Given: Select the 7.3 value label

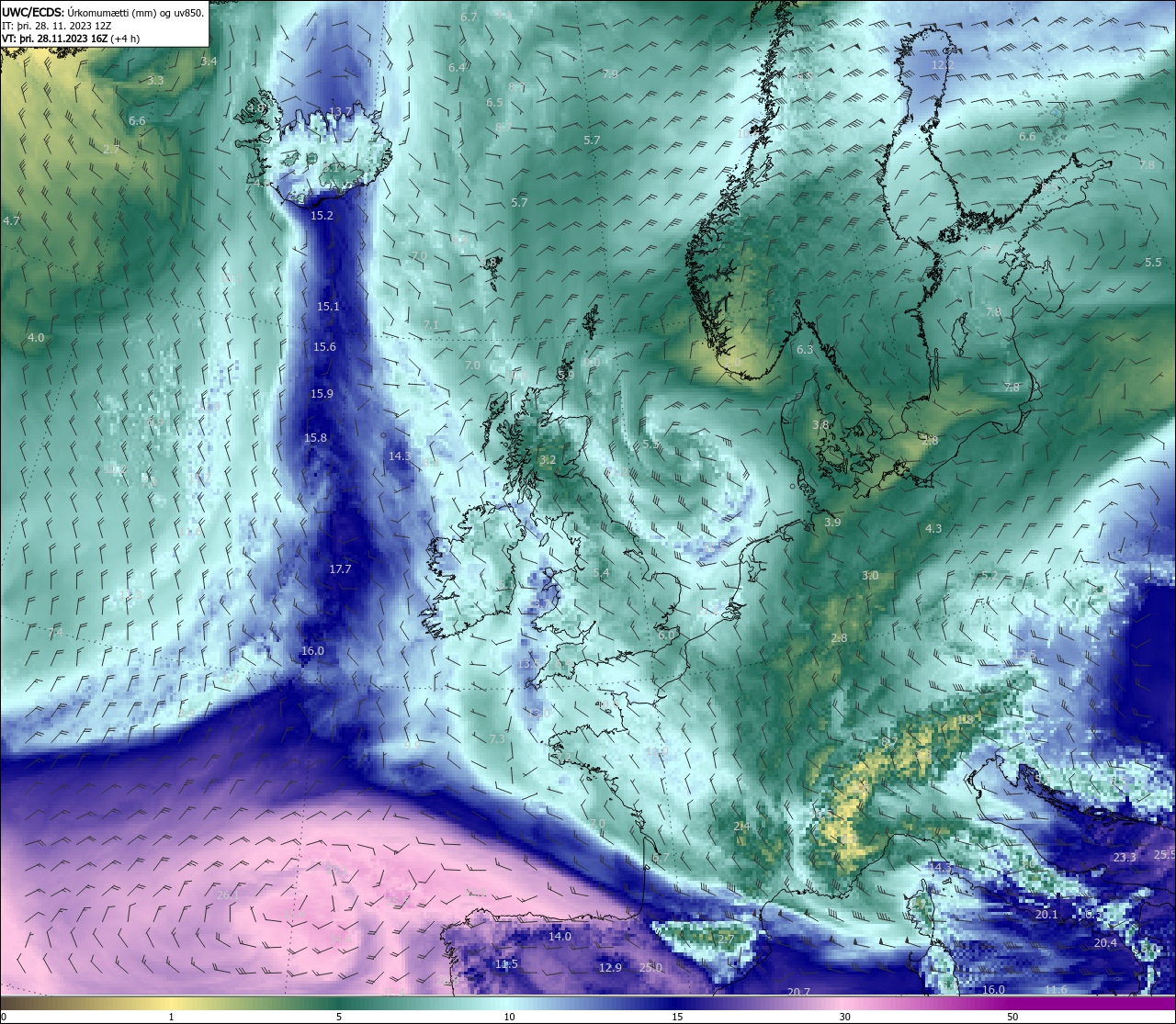Looking at the screenshot, I should tap(497, 739).
